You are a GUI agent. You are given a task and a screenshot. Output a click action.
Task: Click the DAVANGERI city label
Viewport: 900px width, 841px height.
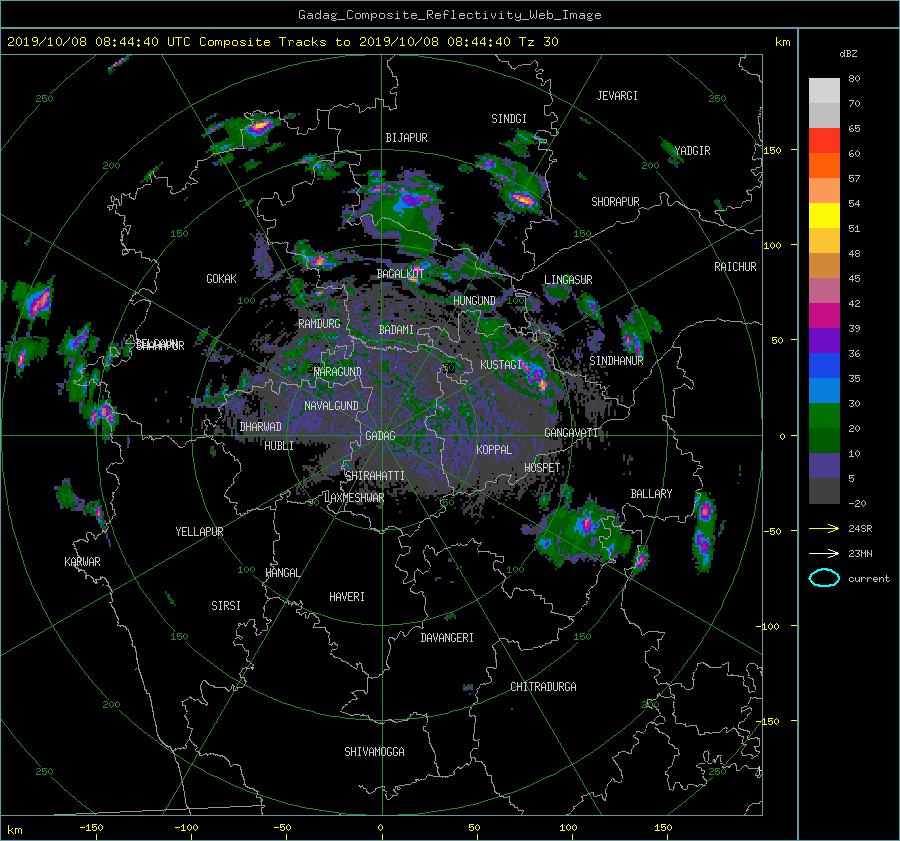(x=447, y=638)
